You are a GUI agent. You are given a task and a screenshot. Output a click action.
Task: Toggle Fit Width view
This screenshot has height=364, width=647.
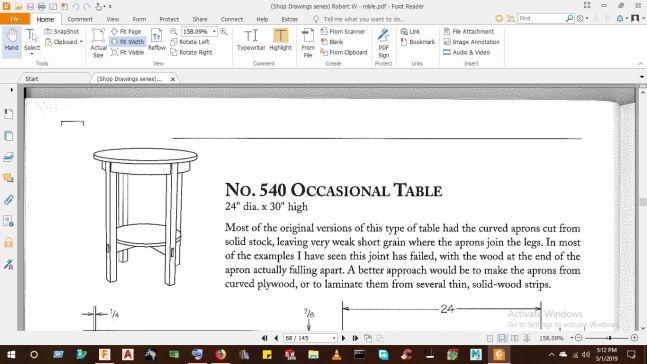(128, 42)
